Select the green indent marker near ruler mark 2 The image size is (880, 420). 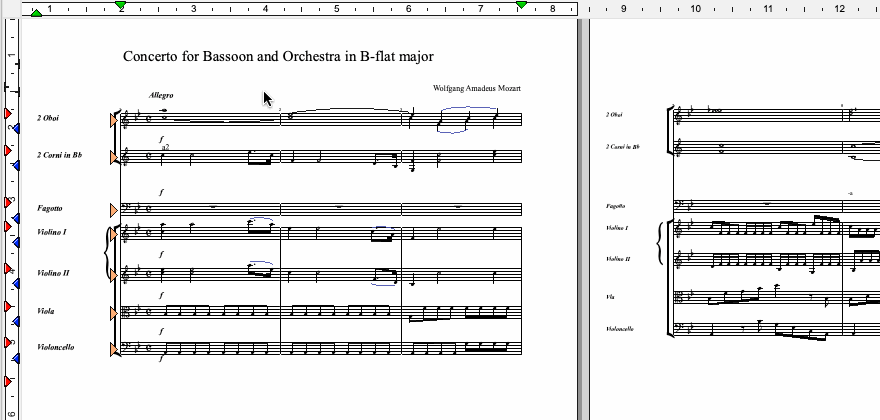pos(121,6)
